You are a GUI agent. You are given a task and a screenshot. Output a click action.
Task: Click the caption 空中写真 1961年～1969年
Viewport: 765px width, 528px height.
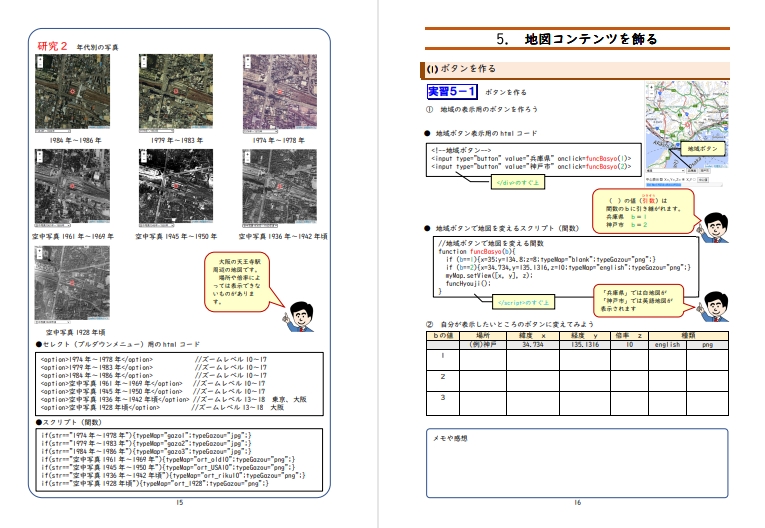[x=73, y=236]
